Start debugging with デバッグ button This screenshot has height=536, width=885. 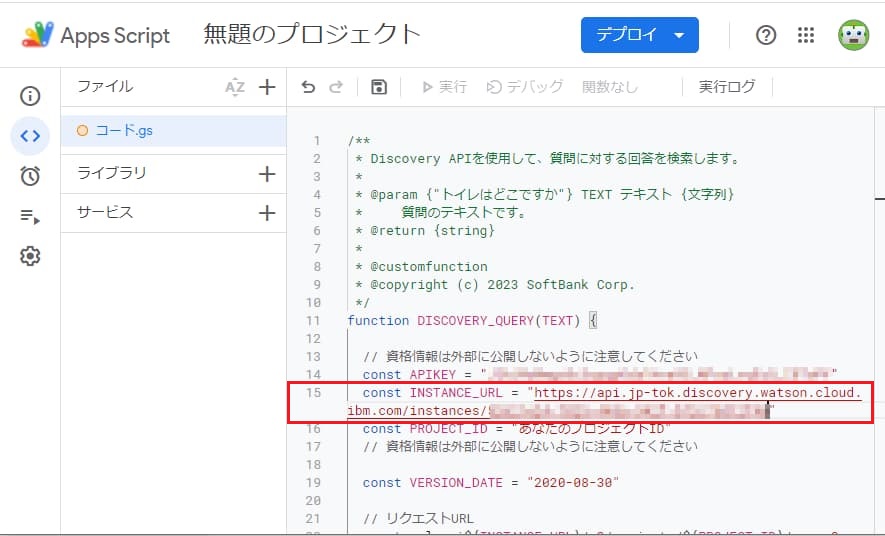[x=525, y=87]
